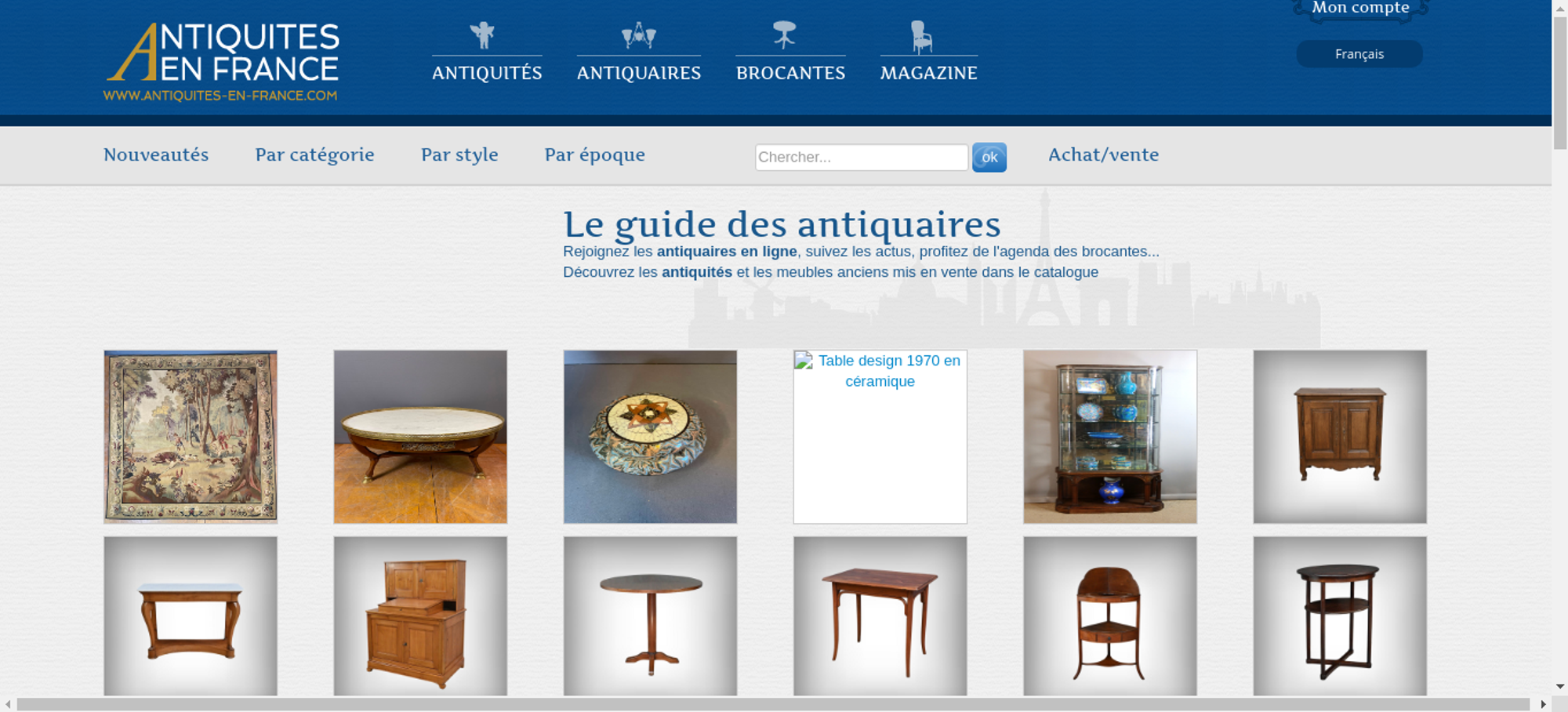Viewport: 1568px width, 712px height.
Task: Open the Antiquités en France logo homepage
Action: coord(222,62)
